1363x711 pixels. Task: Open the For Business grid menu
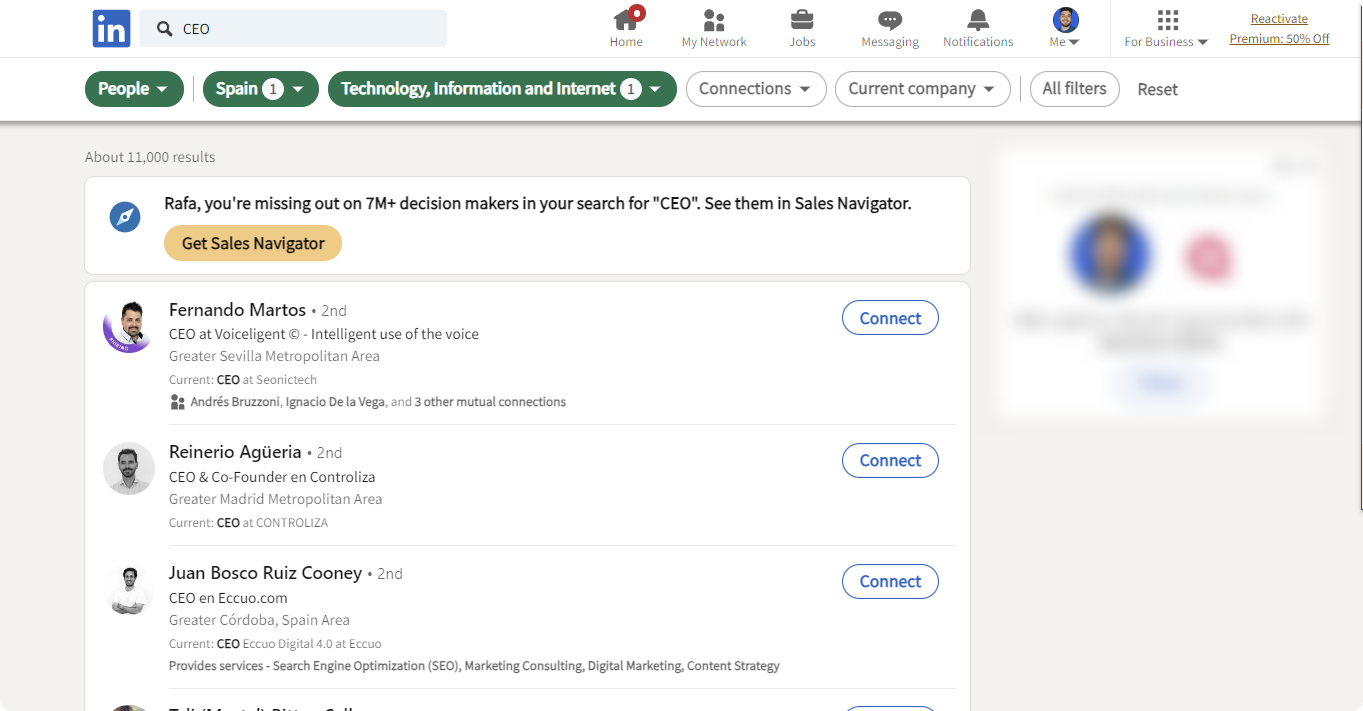(1165, 27)
